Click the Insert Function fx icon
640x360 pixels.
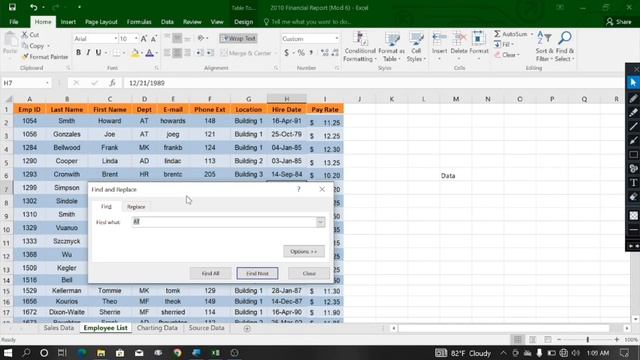click(x=112, y=83)
